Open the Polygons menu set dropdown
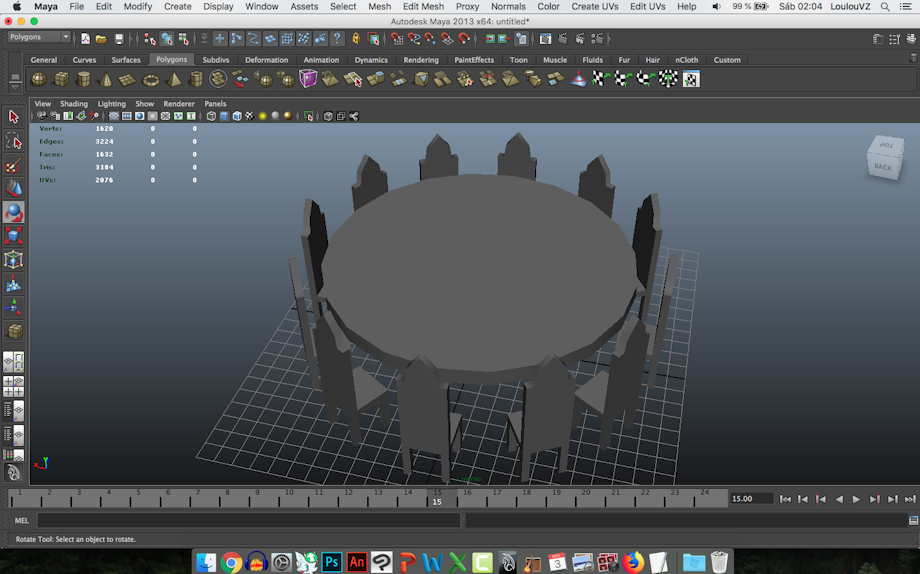Screen dimensions: 920x574 click(x=40, y=38)
